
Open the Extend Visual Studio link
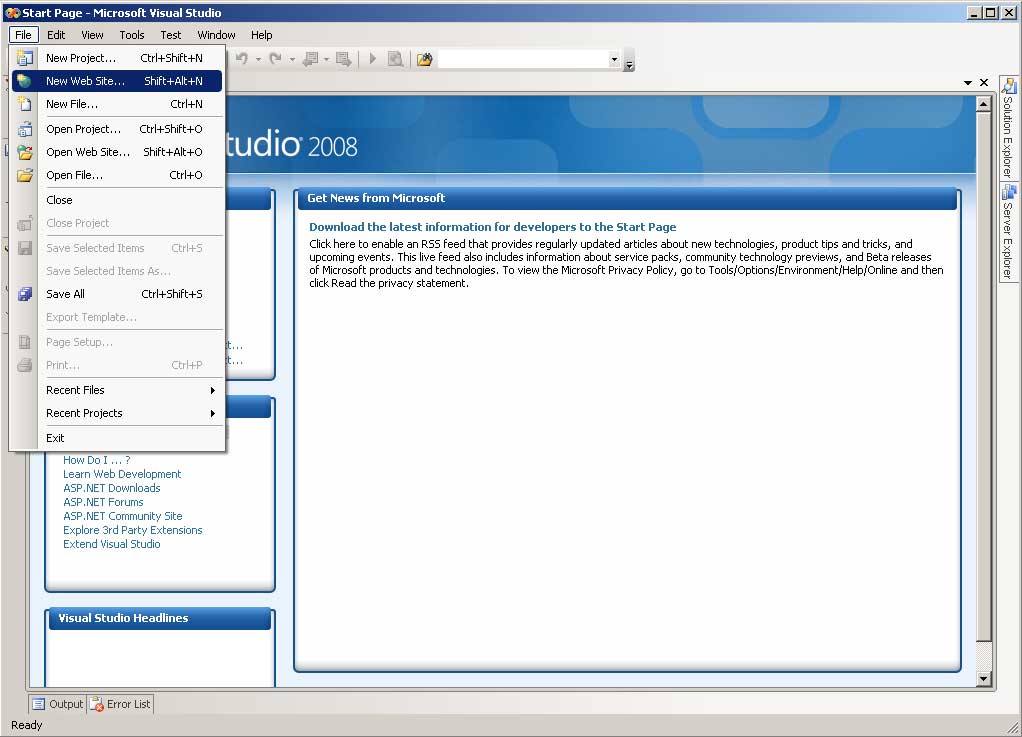point(111,544)
